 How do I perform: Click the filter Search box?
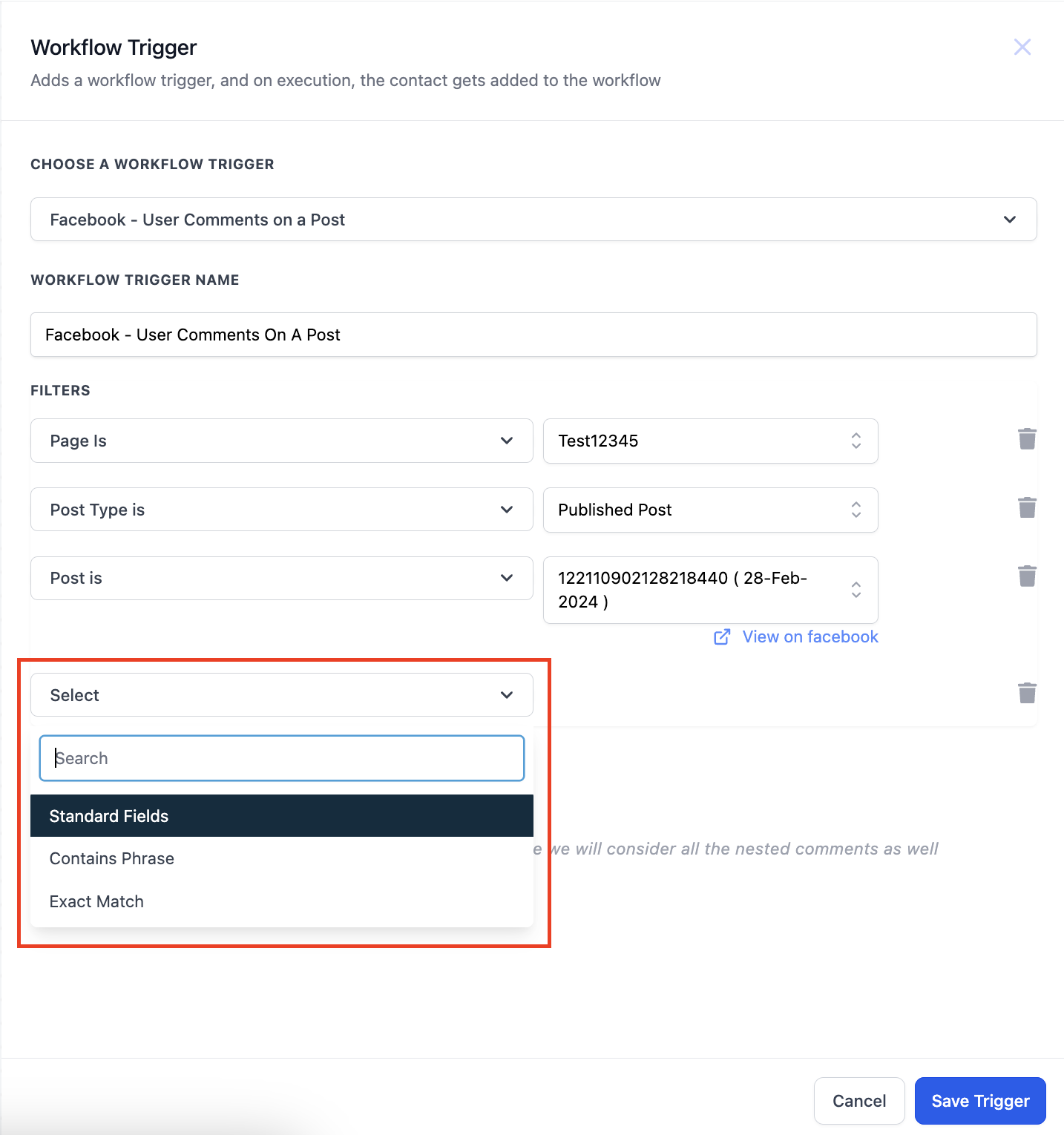tap(282, 758)
